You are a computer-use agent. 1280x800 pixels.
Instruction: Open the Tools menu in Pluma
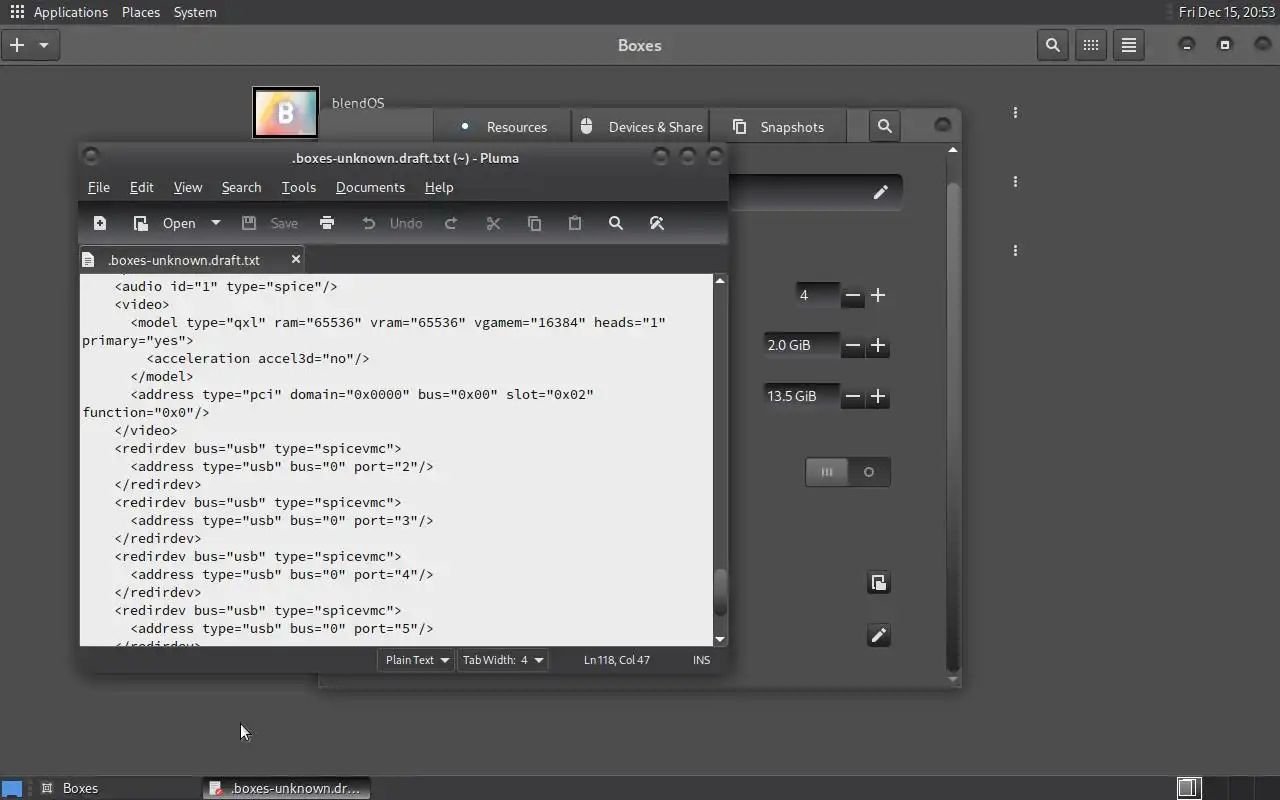pos(298,187)
